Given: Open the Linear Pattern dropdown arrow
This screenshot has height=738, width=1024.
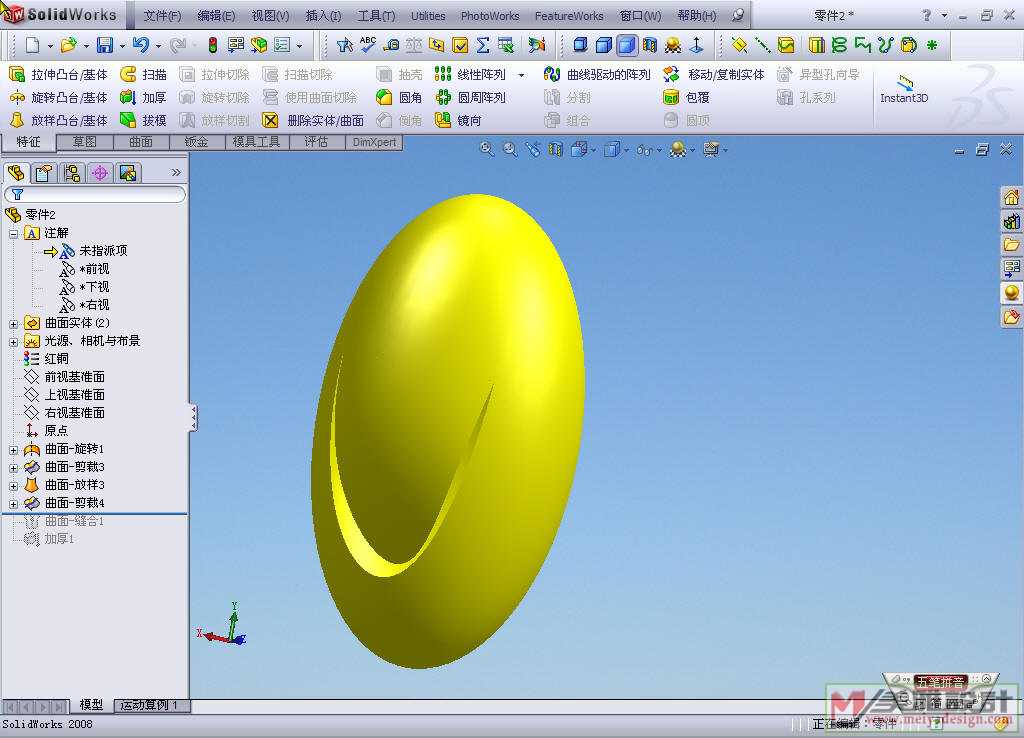Looking at the screenshot, I should (521, 75).
